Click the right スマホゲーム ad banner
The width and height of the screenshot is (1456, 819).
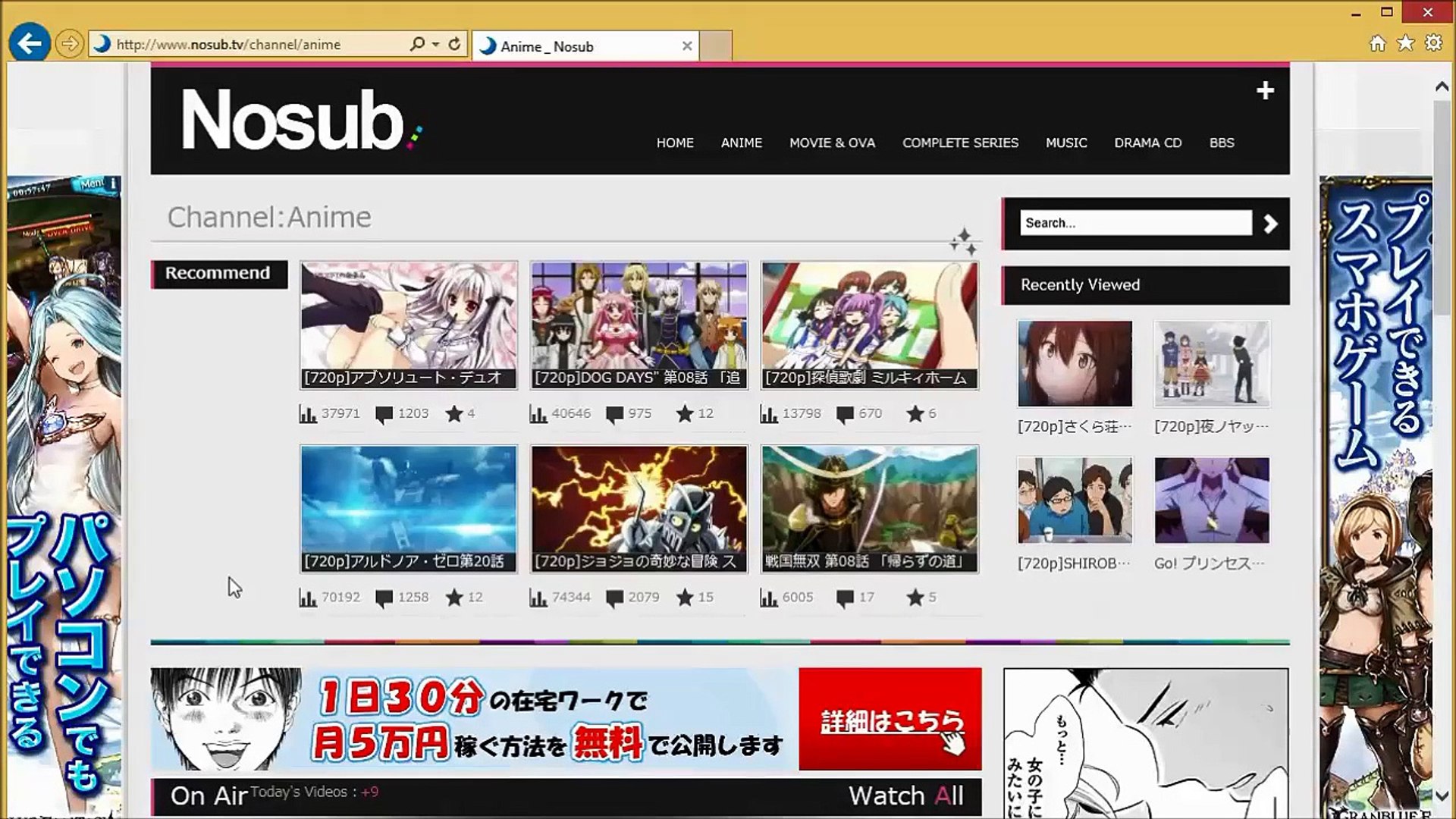(1376, 497)
